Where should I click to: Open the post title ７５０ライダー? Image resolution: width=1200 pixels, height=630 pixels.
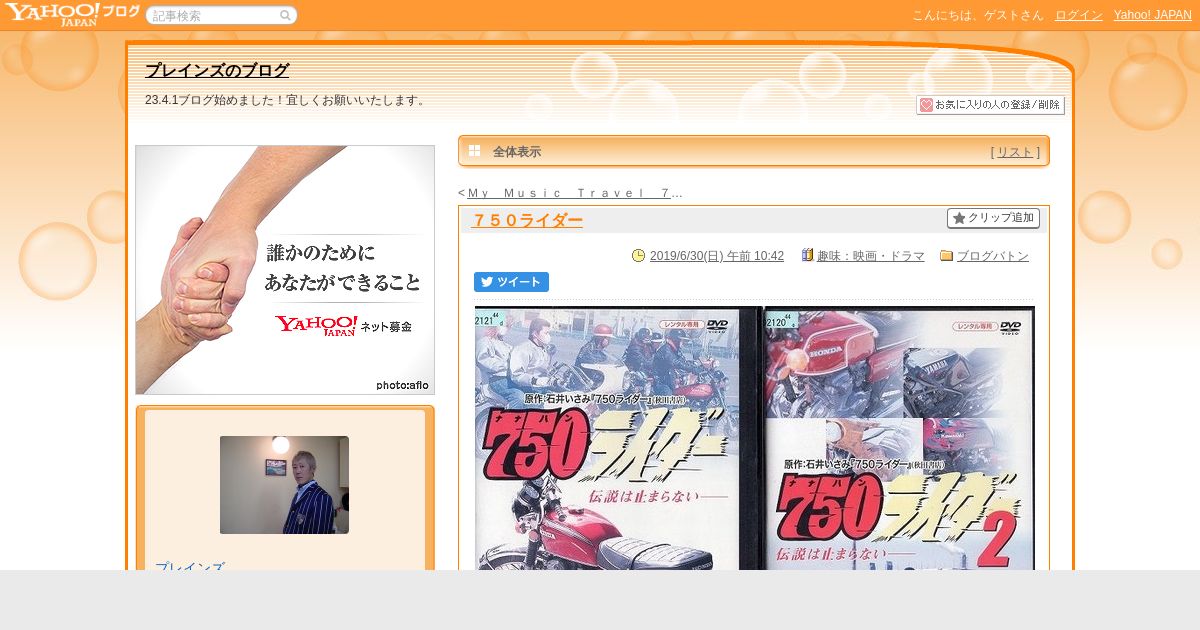tap(527, 221)
